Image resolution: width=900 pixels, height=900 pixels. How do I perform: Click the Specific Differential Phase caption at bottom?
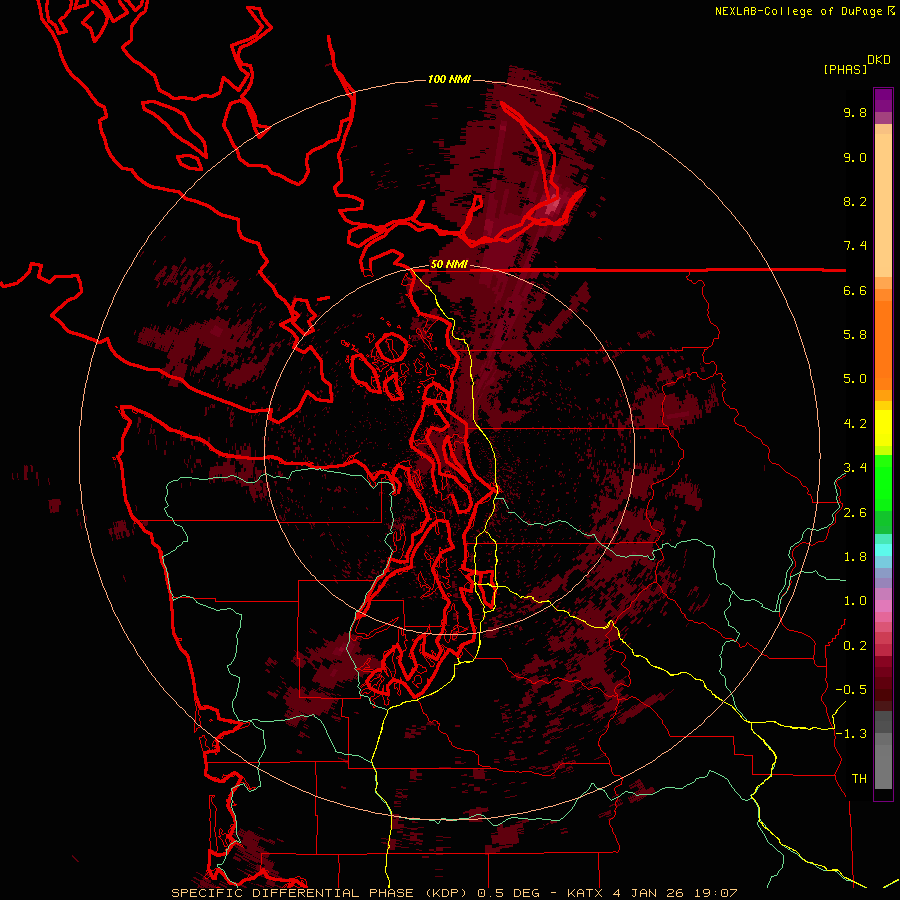coord(454,893)
